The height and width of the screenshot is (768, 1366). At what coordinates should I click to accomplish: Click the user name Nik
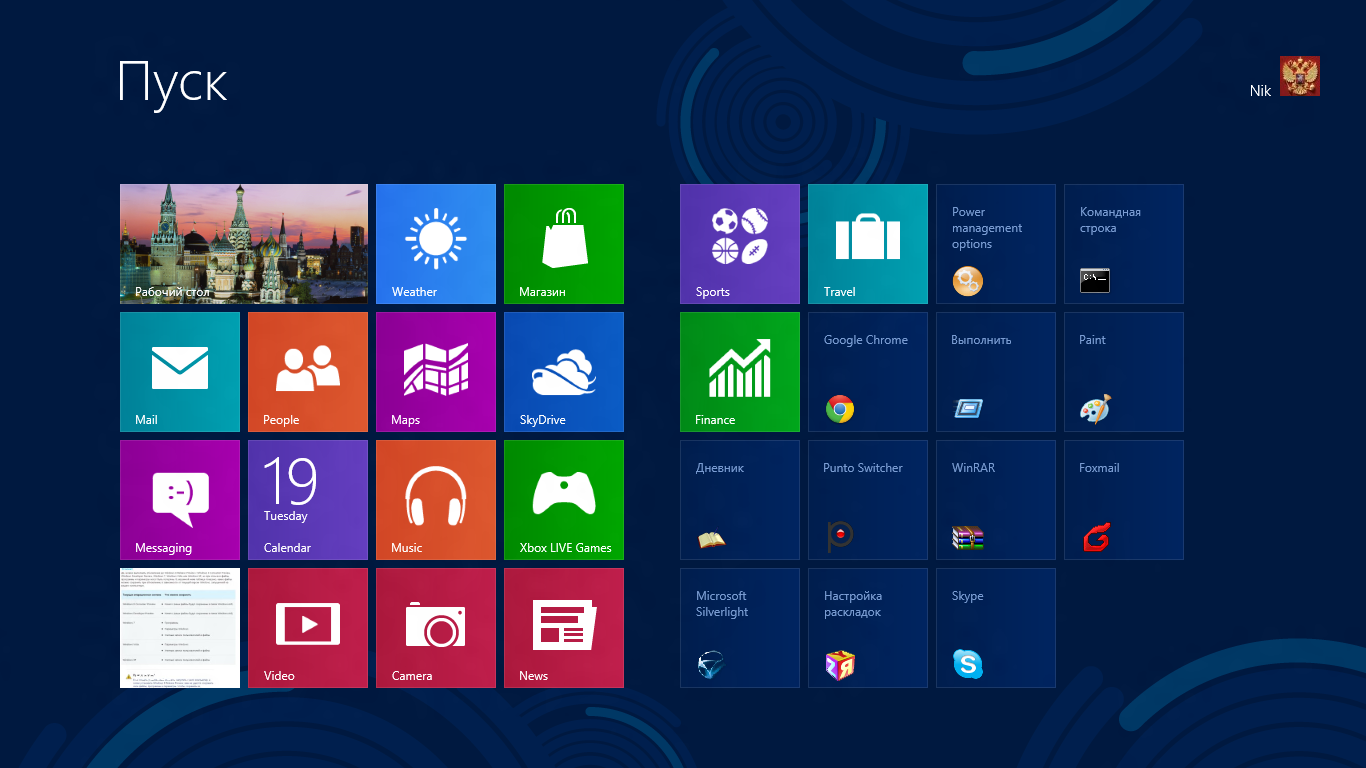[x=1260, y=91]
